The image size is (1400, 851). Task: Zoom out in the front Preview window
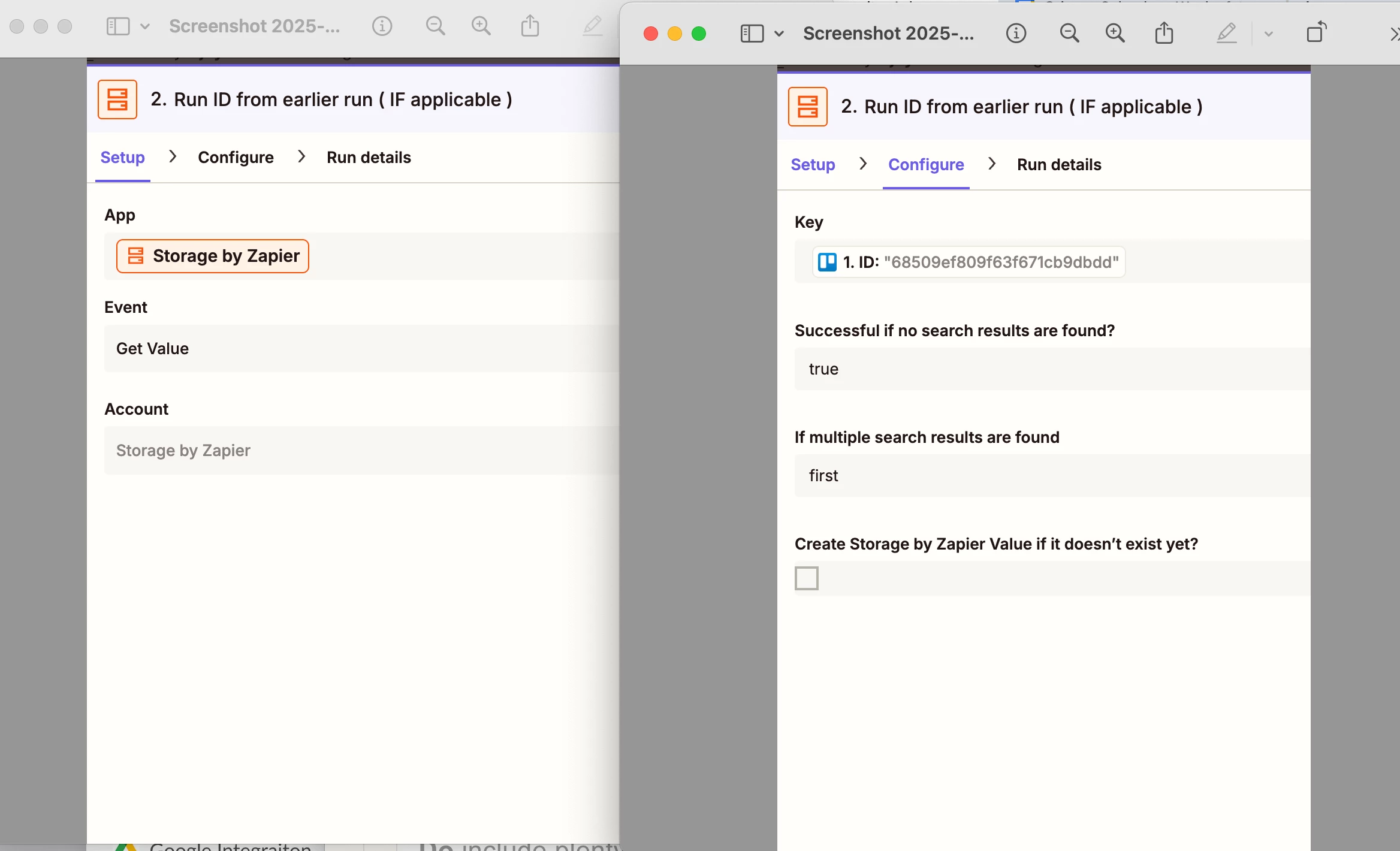[1069, 34]
